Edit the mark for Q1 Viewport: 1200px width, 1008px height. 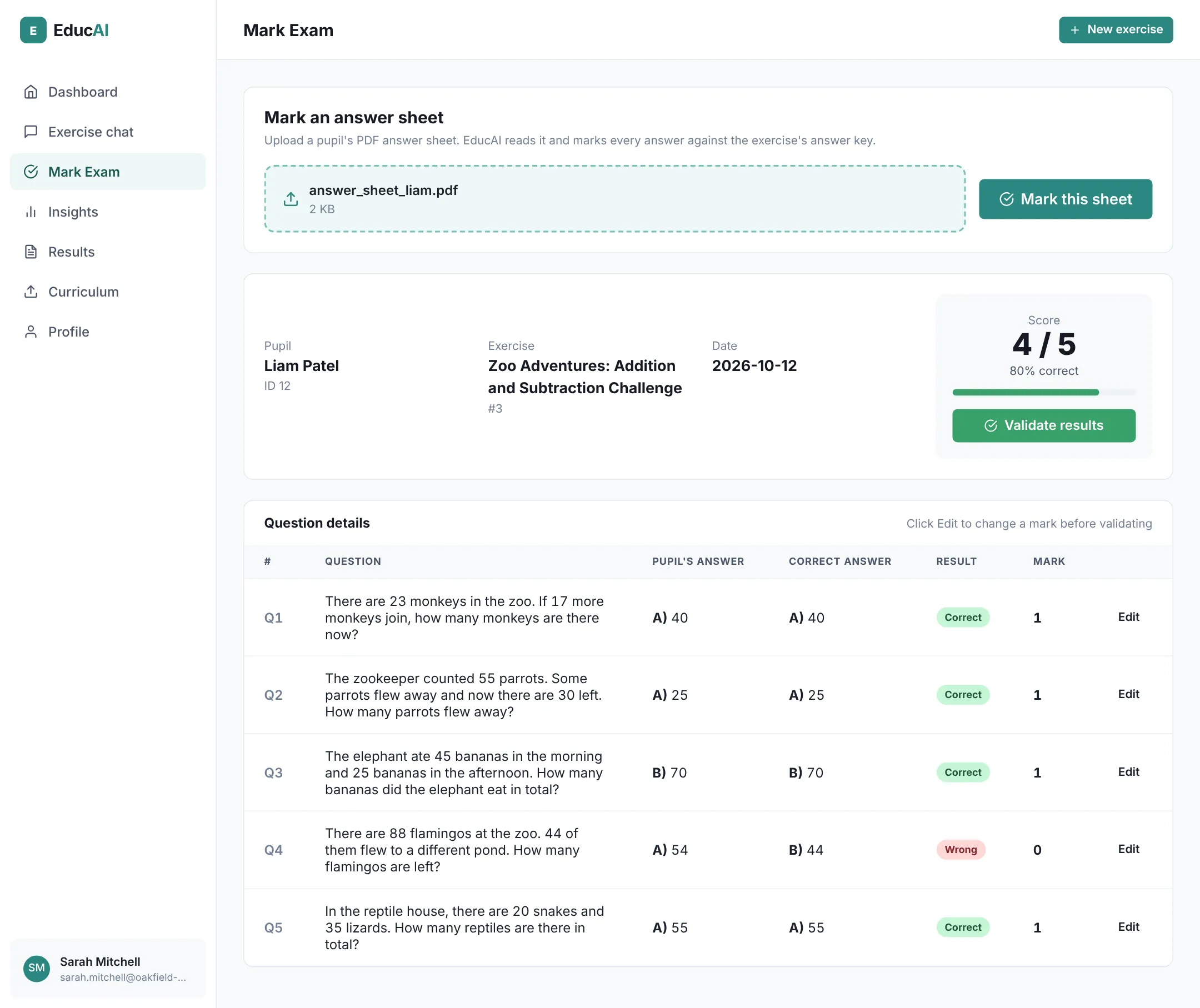point(1128,617)
